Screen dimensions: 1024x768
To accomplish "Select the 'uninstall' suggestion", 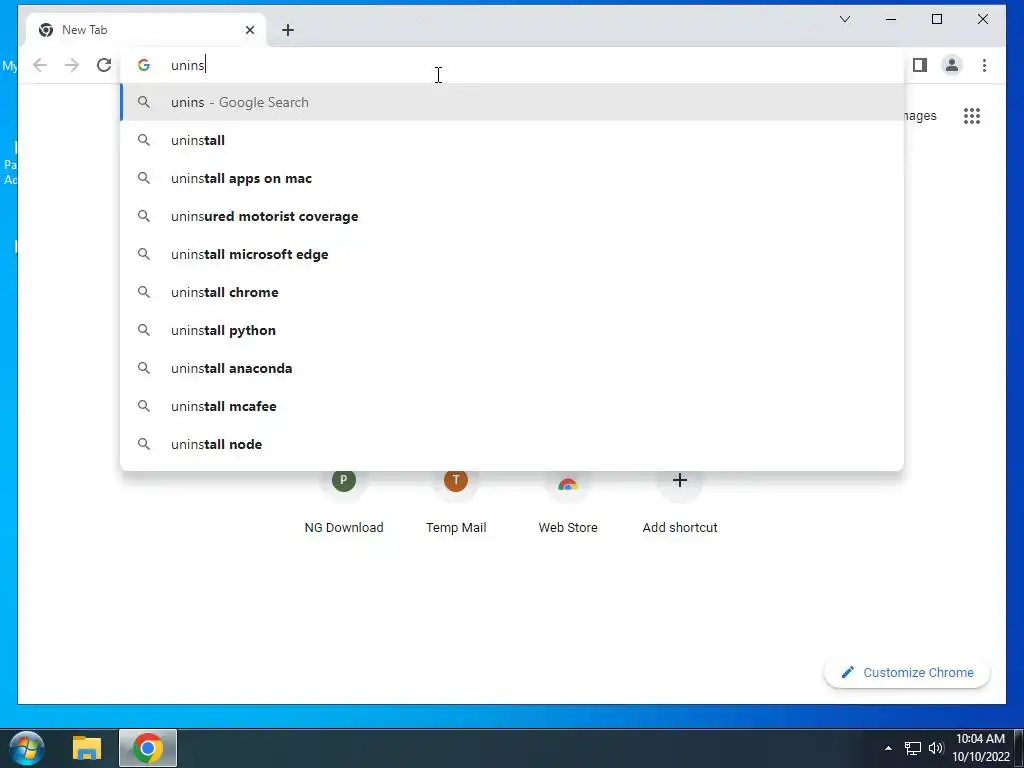I will (x=513, y=140).
